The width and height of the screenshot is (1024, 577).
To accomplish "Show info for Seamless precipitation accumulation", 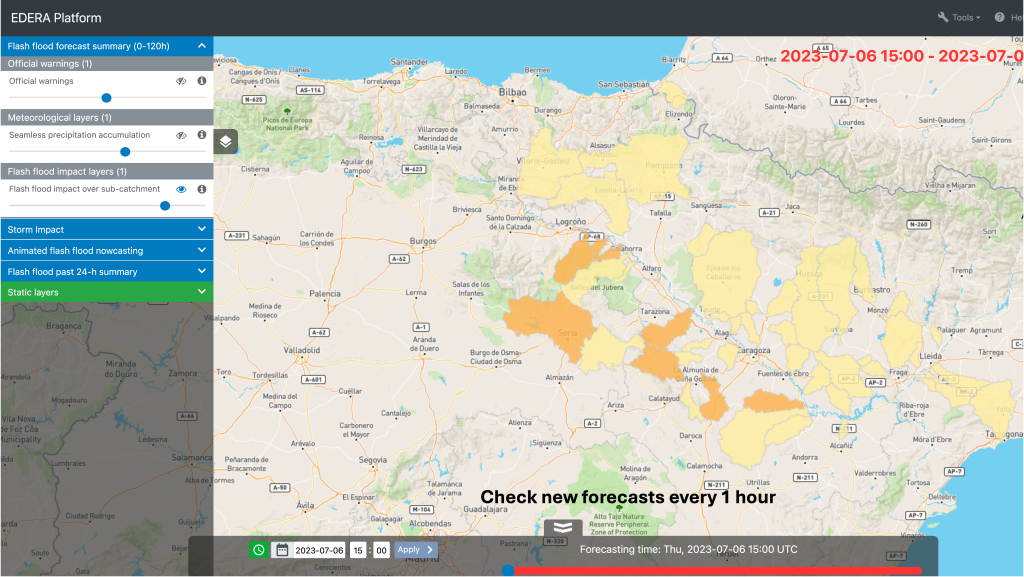I will 201,135.
